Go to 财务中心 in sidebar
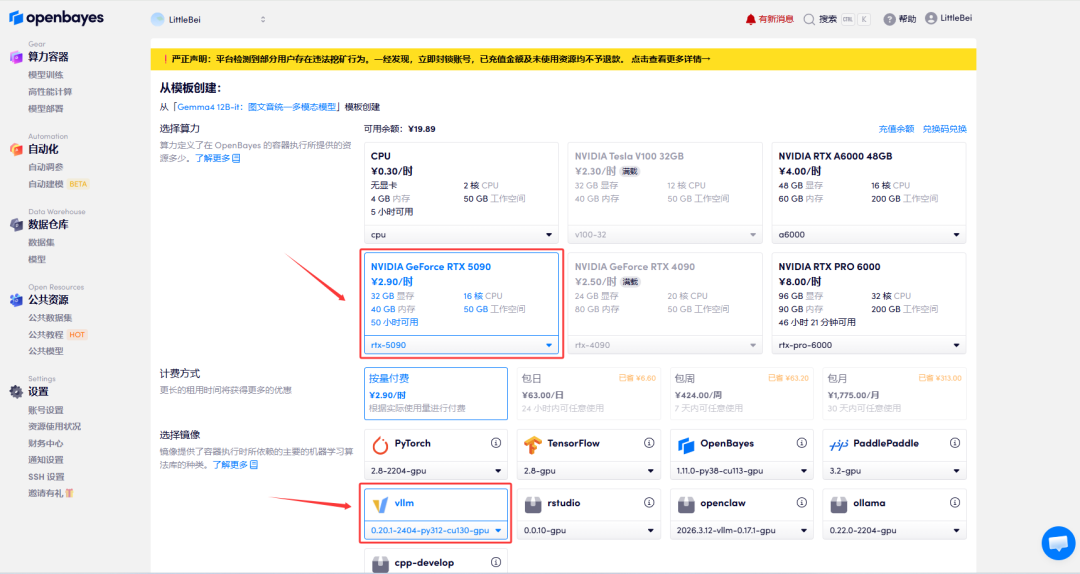1080x574 pixels. (45, 443)
